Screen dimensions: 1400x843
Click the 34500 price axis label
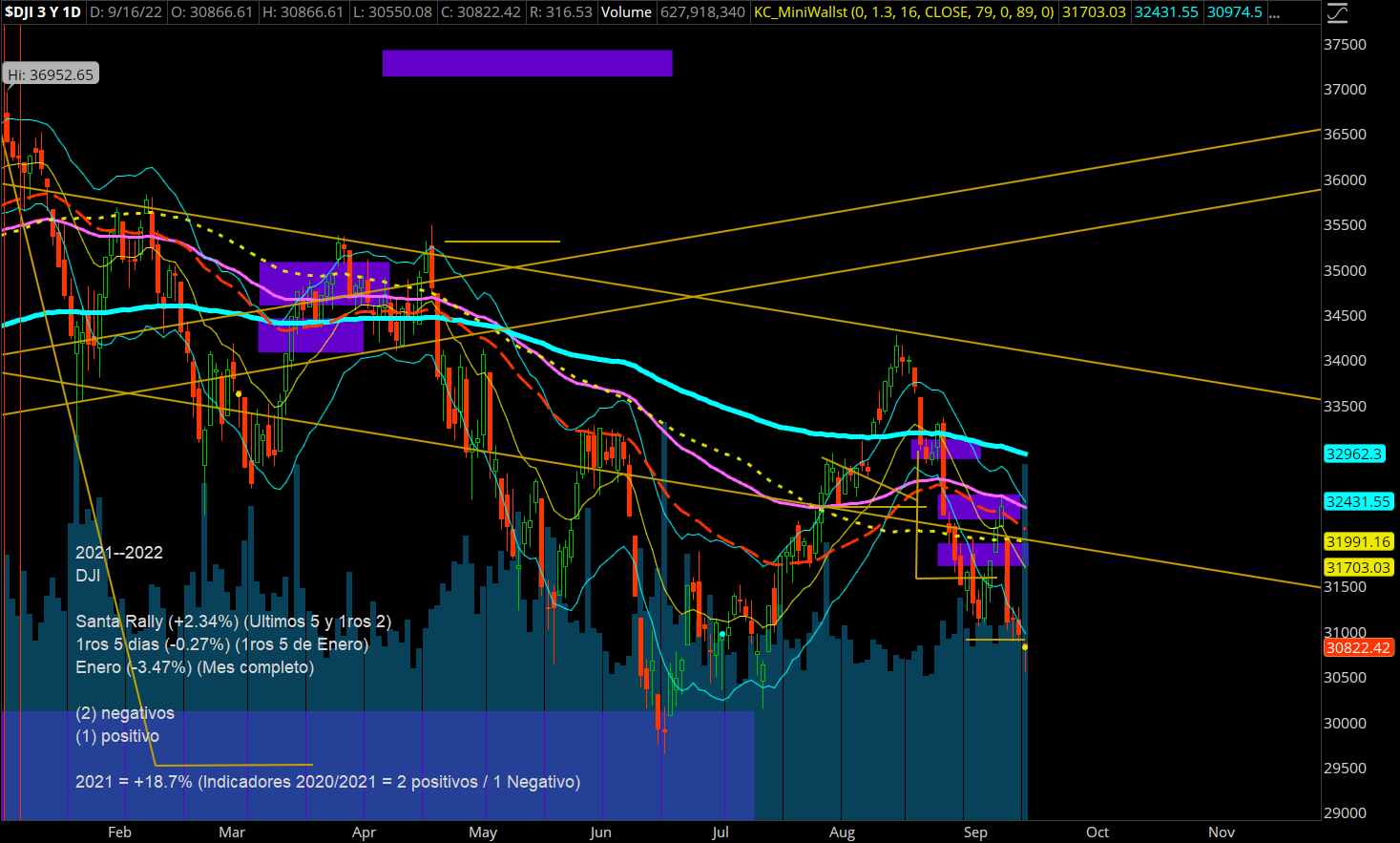(x=1345, y=316)
